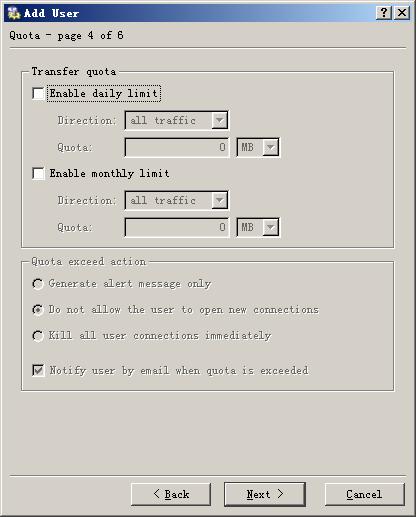Click the Enable daily limit label text

coord(104,93)
